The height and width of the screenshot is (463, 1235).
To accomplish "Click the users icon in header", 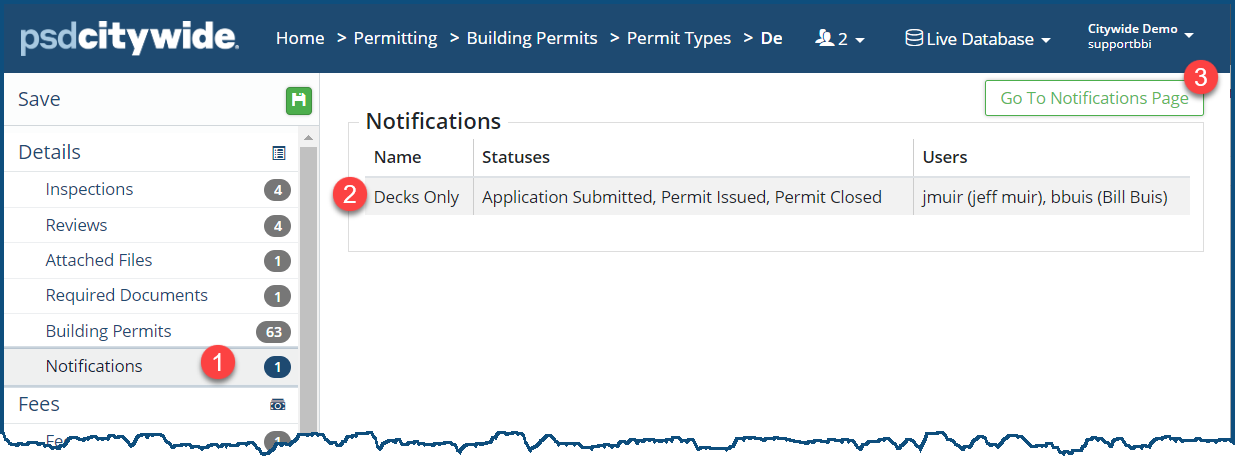I will (825, 39).
